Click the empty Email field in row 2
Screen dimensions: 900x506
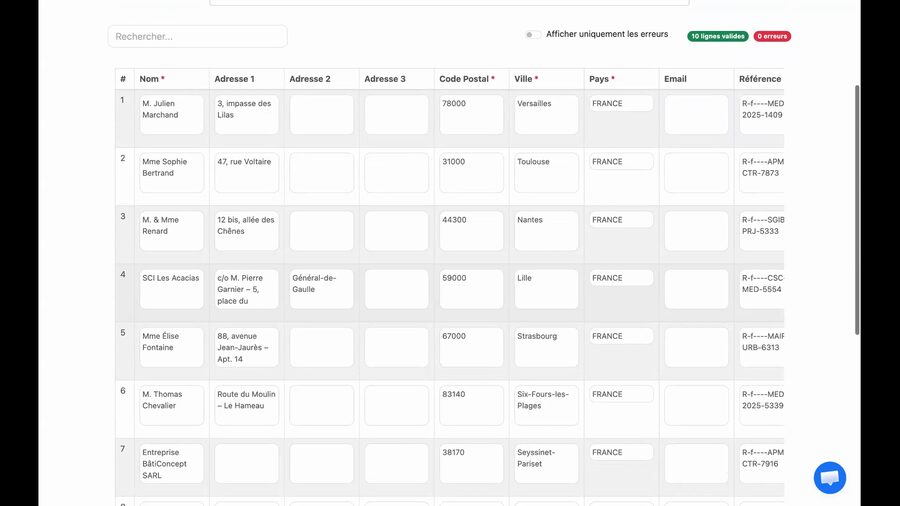[696, 172]
